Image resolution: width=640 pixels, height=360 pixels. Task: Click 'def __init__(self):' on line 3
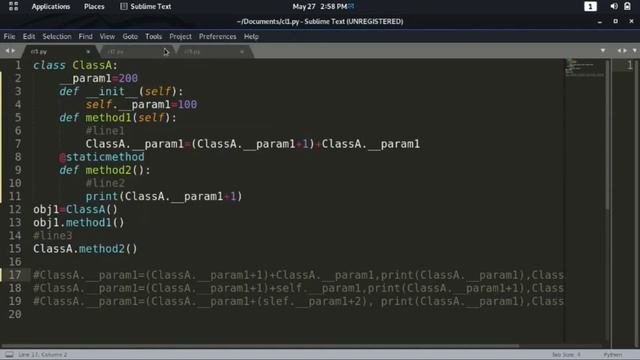(x=121, y=91)
